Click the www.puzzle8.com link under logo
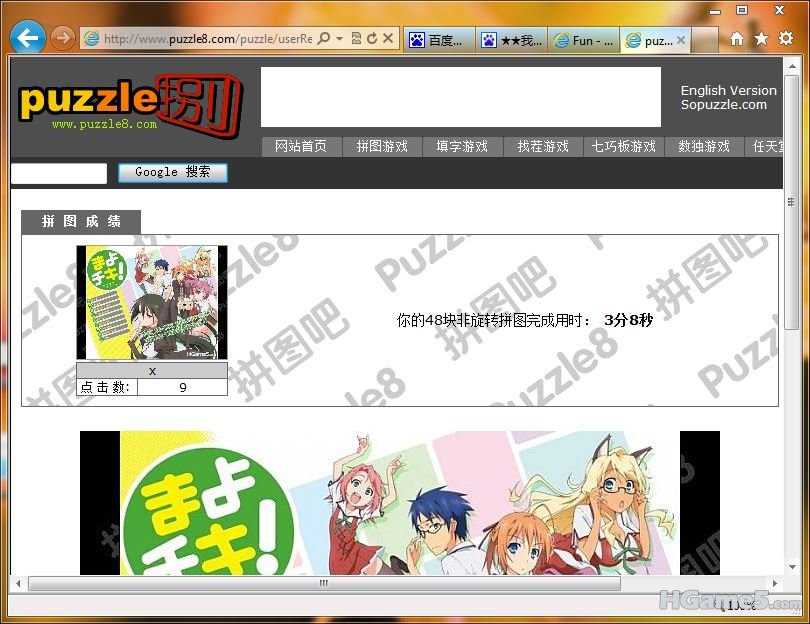The image size is (810, 624). click(104, 124)
